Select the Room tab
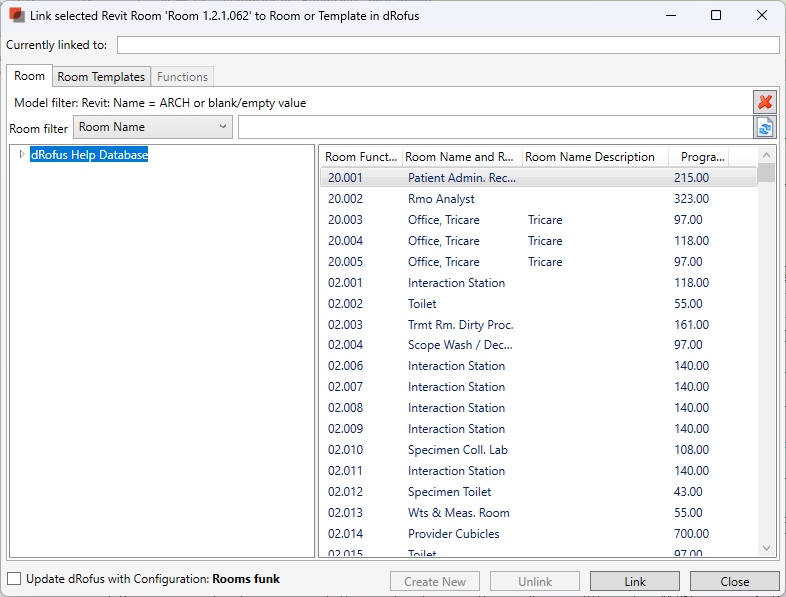Image resolution: width=786 pixels, height=597 pixels. [29, 76]
